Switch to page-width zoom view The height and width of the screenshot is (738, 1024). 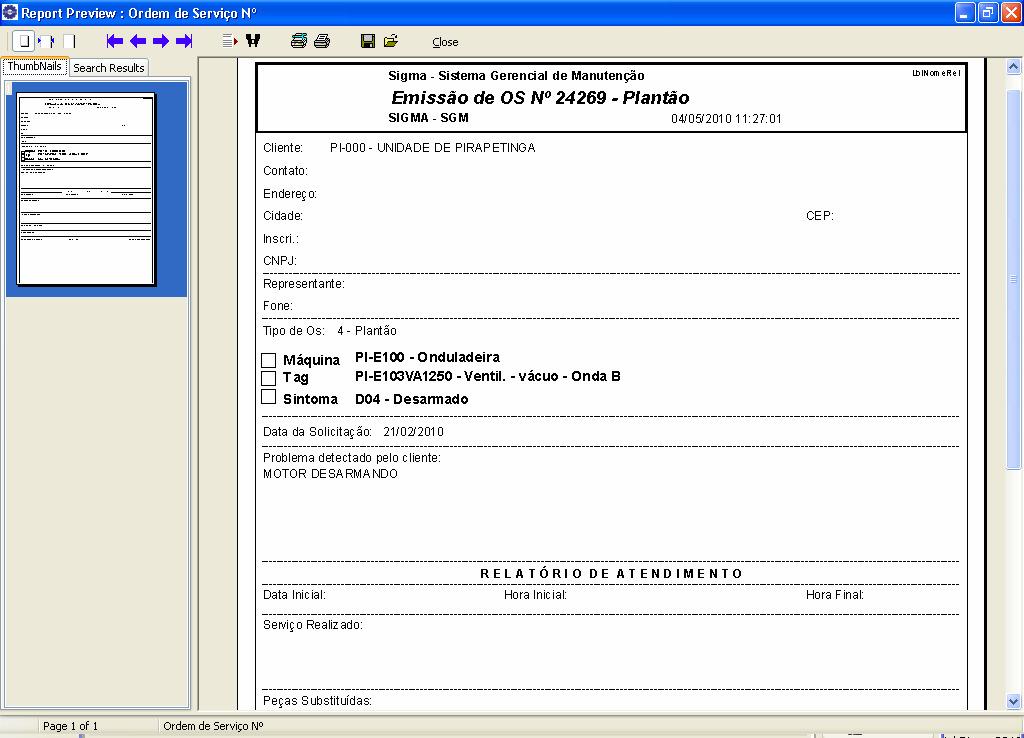point(46,41)
